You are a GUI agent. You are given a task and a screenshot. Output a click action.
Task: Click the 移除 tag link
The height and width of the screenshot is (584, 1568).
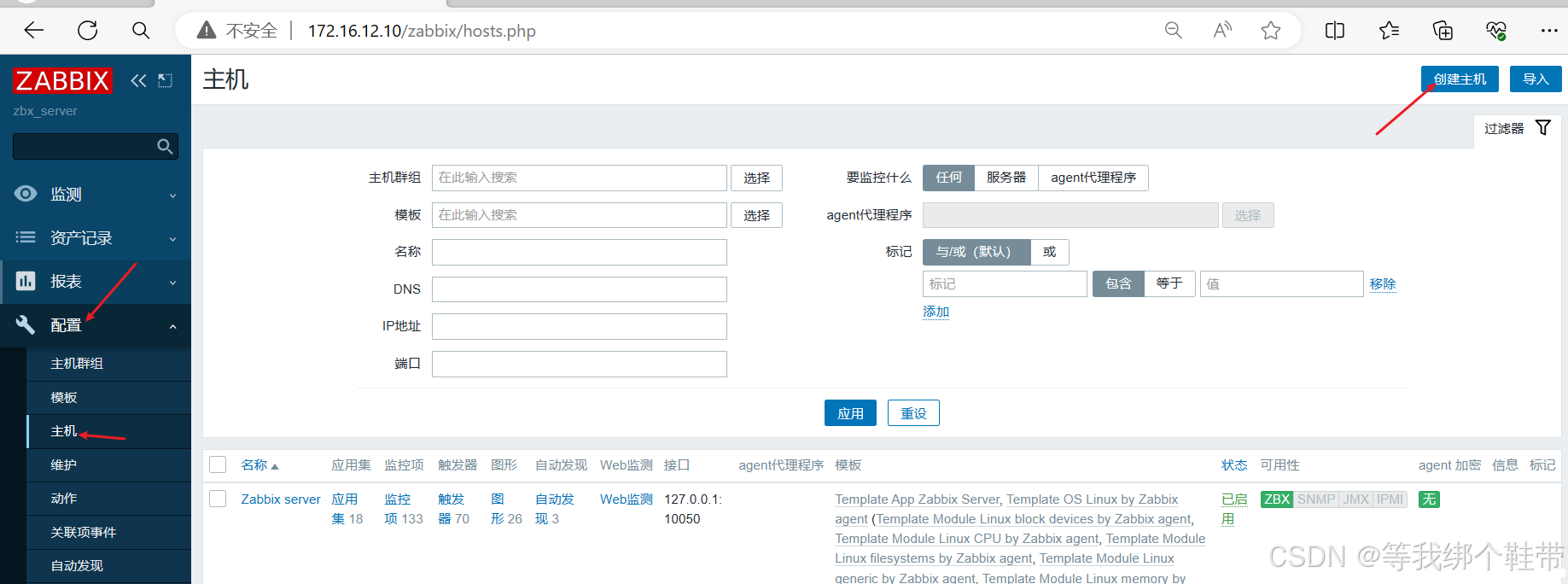point(1383,284)
